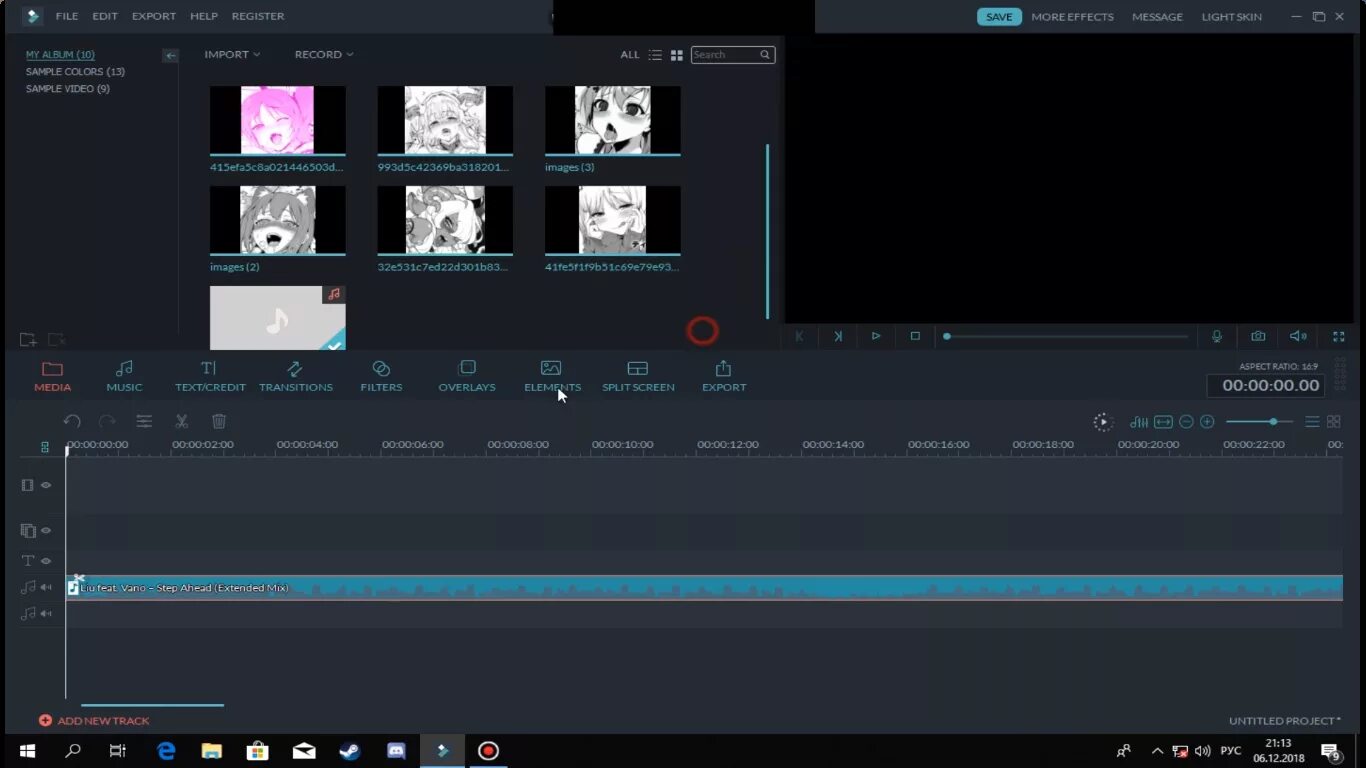Open the File menu
Screen dimensions: 1366x768
67,16
